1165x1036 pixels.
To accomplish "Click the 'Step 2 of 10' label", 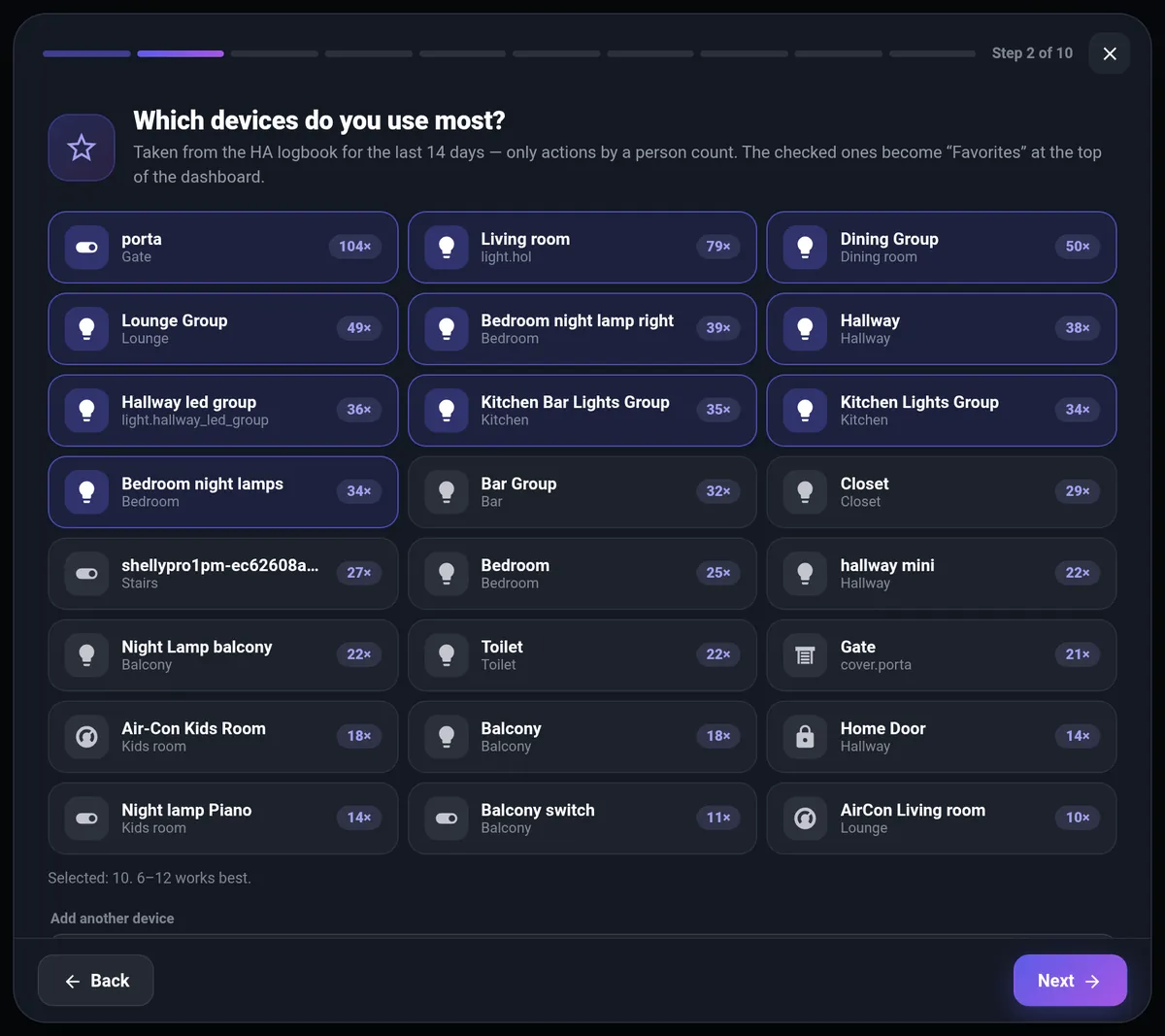I will pyautogui.click(x=1032, y=53).
